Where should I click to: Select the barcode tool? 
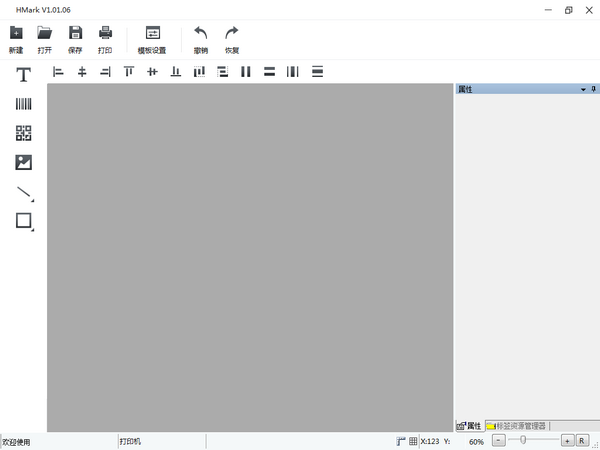coord(23,104)
